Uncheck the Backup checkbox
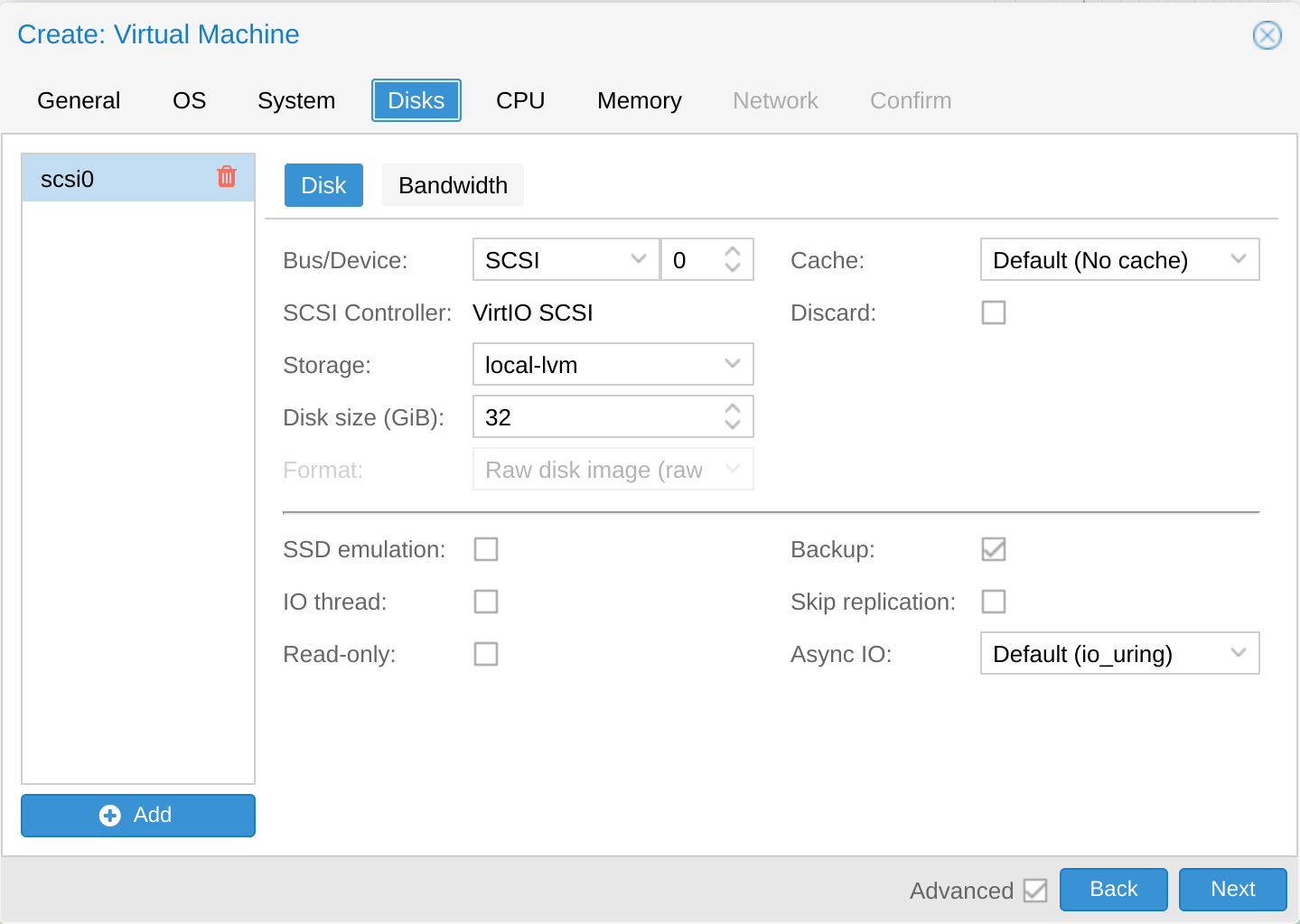The image size is (1300, 924). [993, 549]
